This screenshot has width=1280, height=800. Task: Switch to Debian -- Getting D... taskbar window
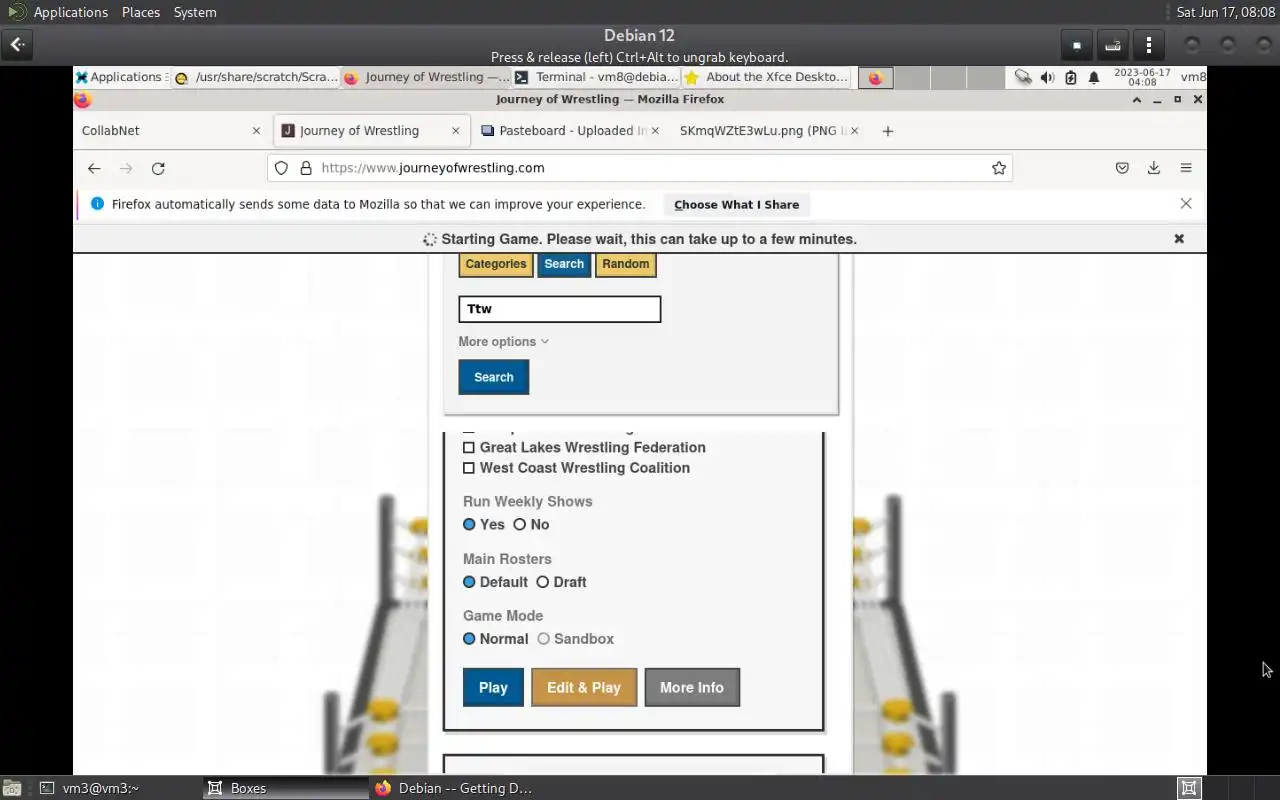tap(453, 788)
